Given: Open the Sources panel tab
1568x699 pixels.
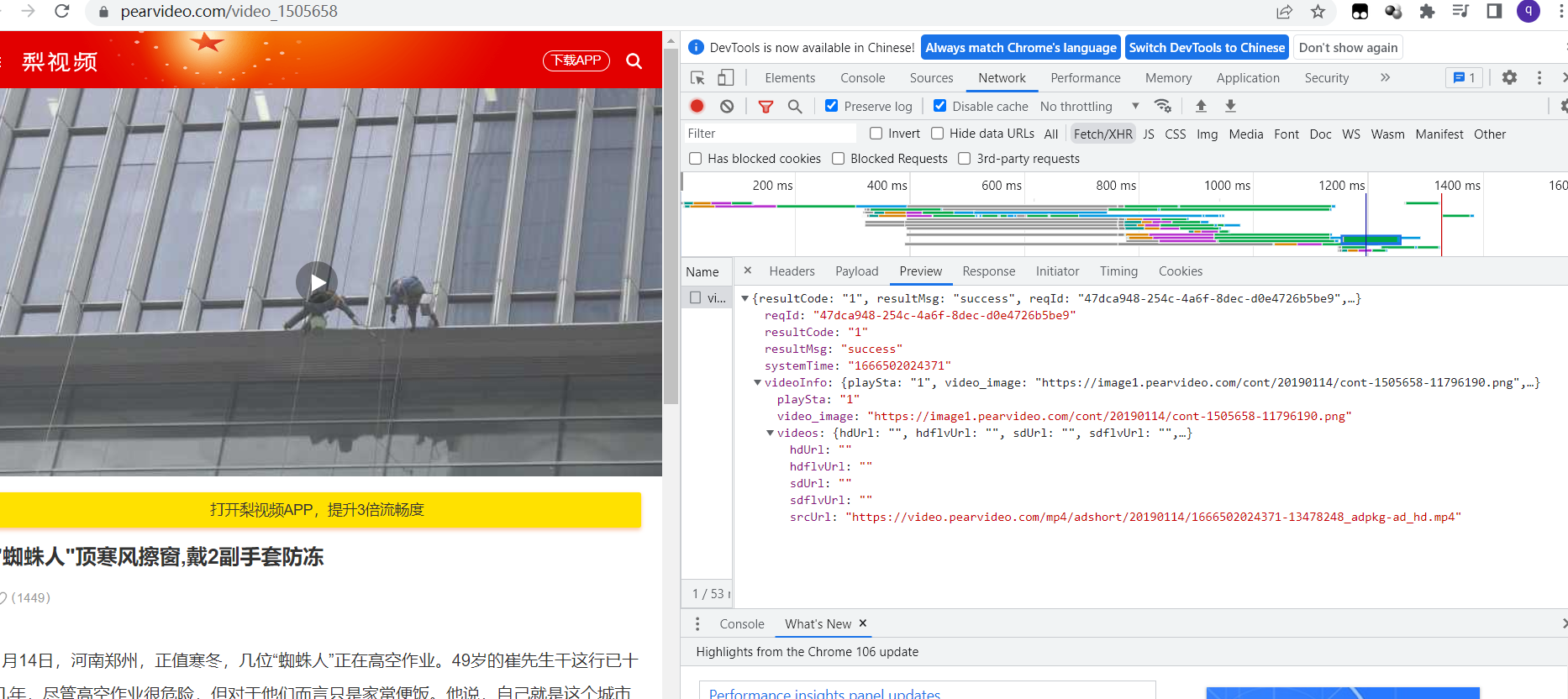Looking at the screenshot, I should coord(931,78).
